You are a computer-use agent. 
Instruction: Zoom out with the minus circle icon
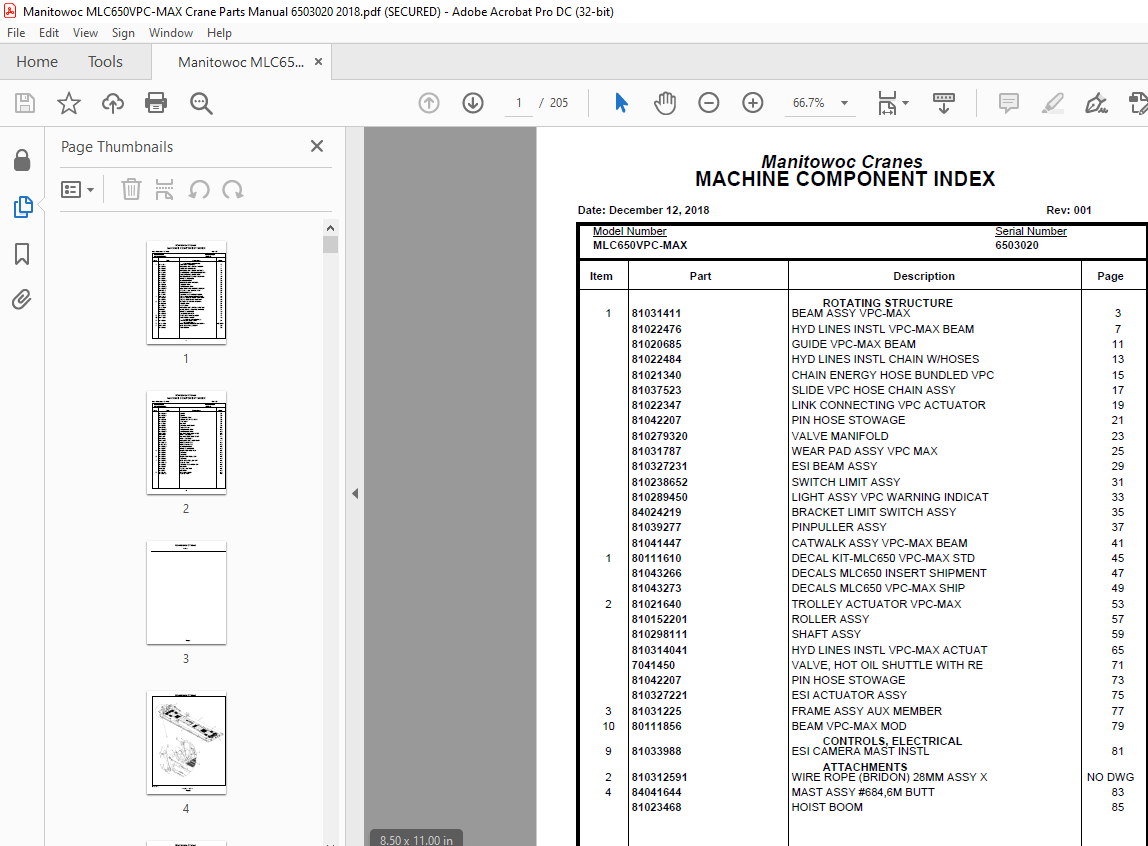[x=709, y=103]
